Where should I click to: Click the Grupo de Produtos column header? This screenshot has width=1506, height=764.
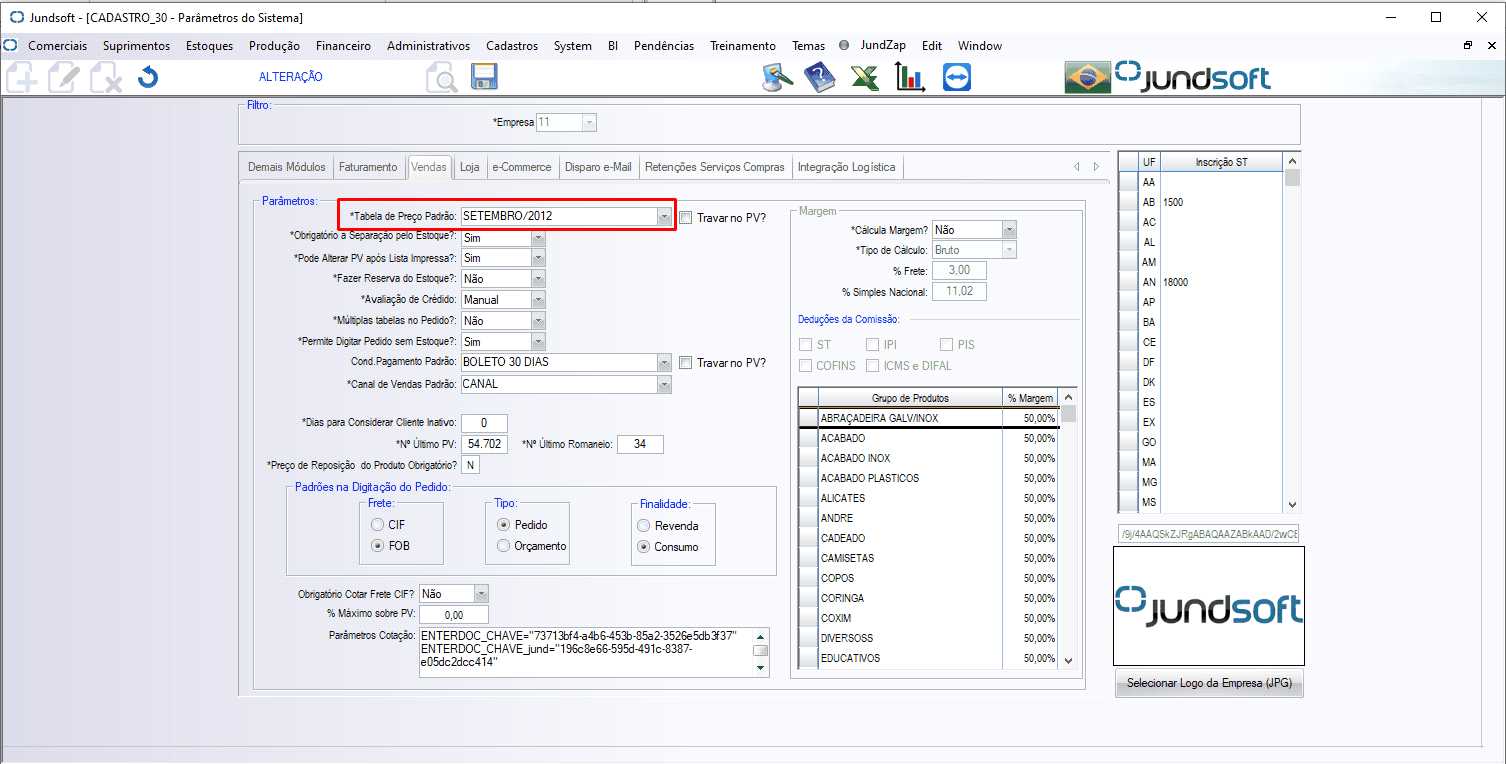click(910, 398)
